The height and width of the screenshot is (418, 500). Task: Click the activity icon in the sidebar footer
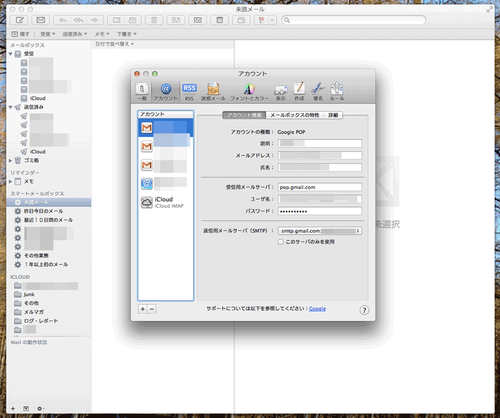tap(26, 408)
